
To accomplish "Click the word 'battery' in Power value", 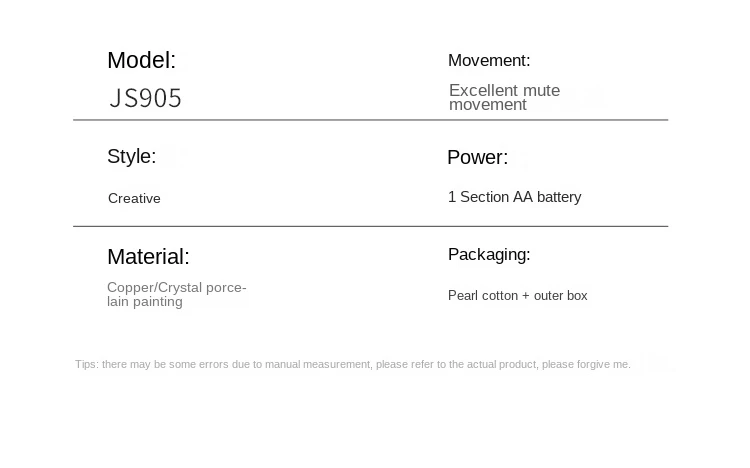I will pos(559,197).
